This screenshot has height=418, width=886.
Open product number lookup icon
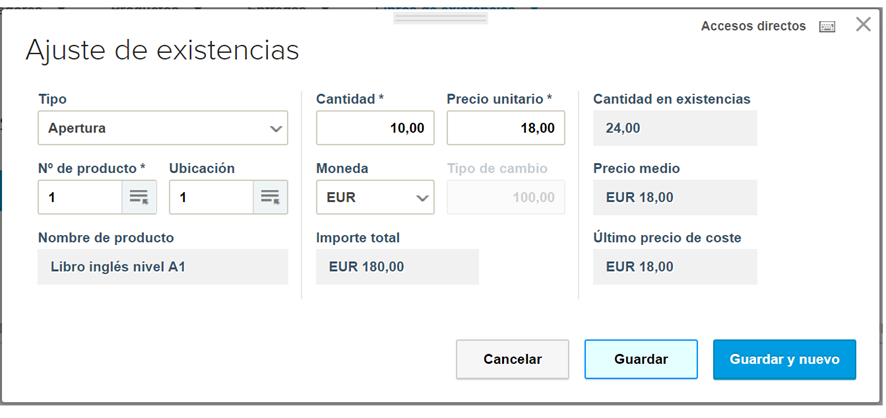[x=139, y=197]
